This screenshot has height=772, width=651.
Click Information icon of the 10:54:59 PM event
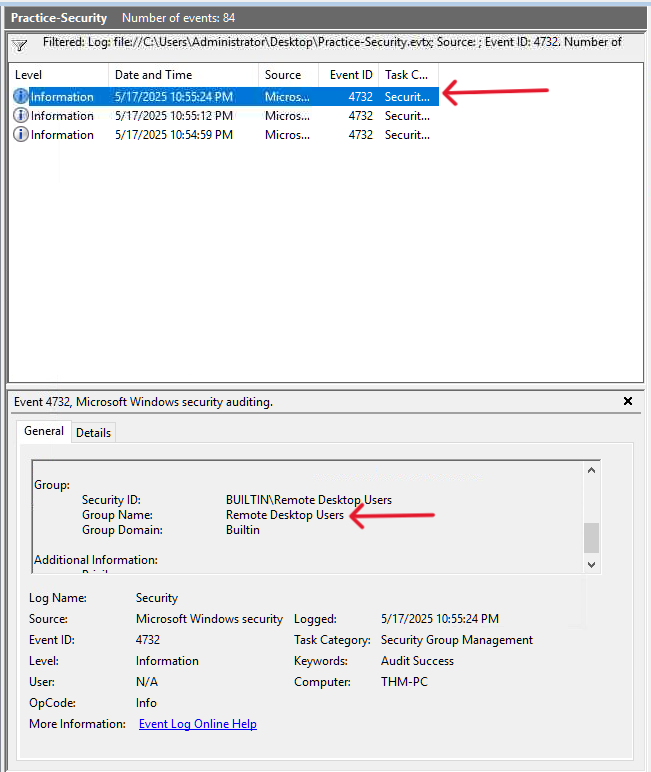[x=21, y=135]
